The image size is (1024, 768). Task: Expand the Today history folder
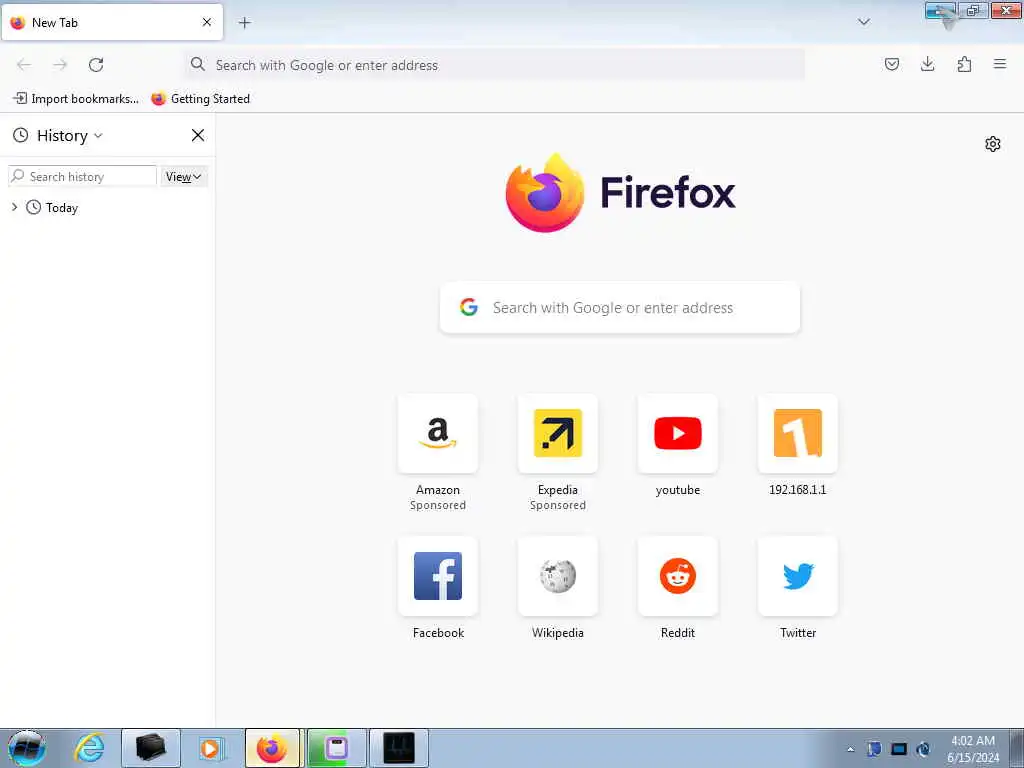click(x=14, y=207)
